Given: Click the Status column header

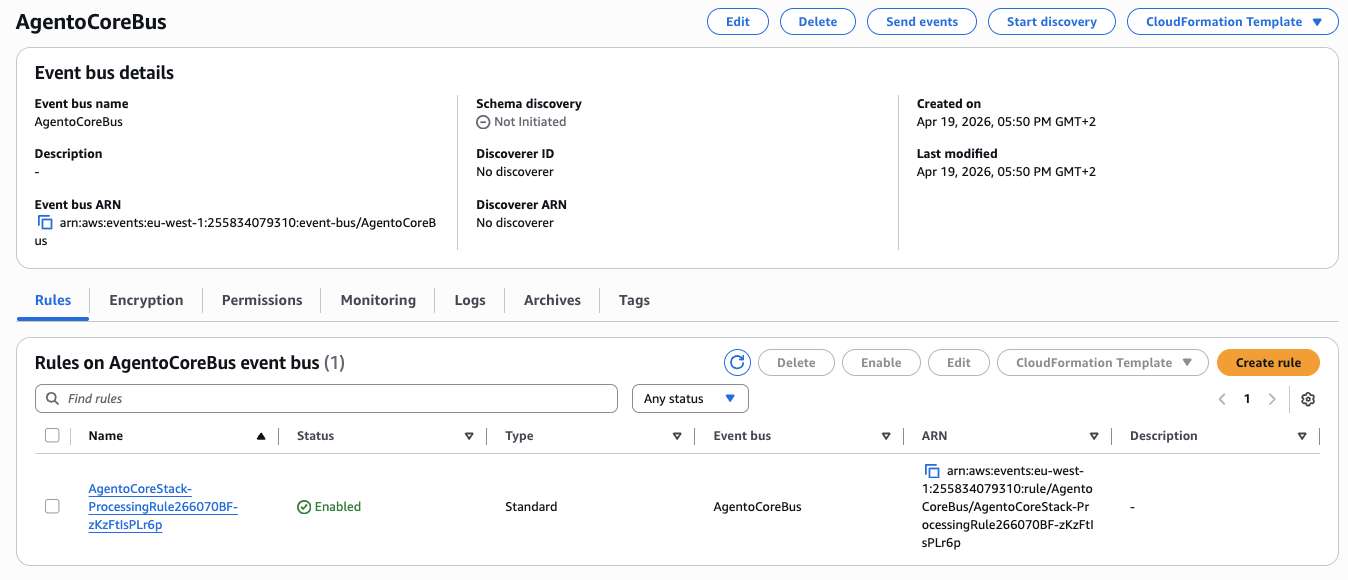Looking at the screenshot, I should (315, 436).
